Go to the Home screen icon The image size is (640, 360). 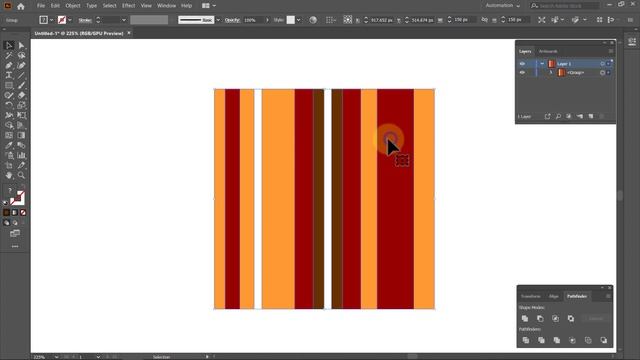coord(21,6)
